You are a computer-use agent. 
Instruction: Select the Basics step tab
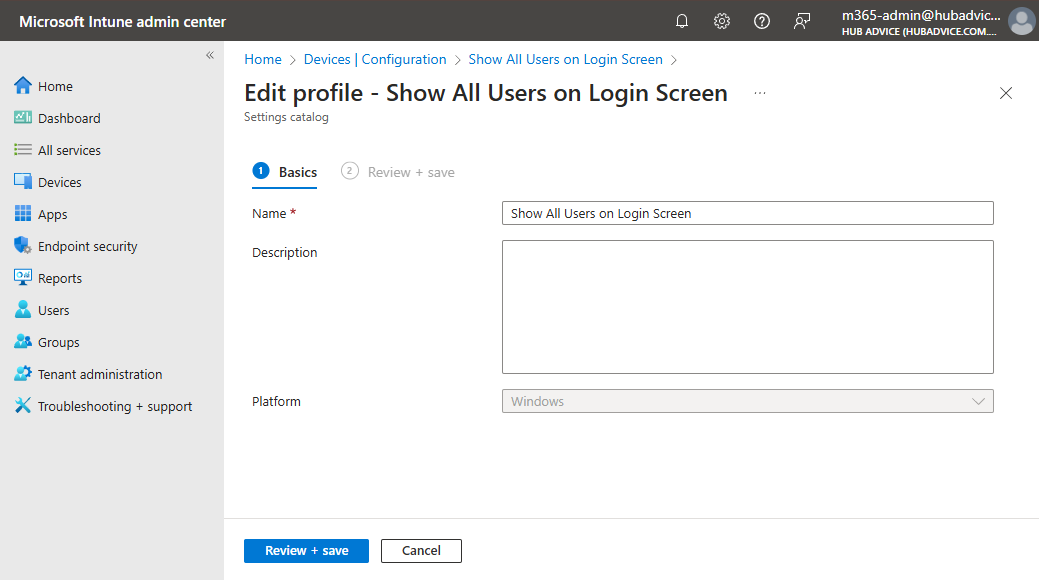297,172
